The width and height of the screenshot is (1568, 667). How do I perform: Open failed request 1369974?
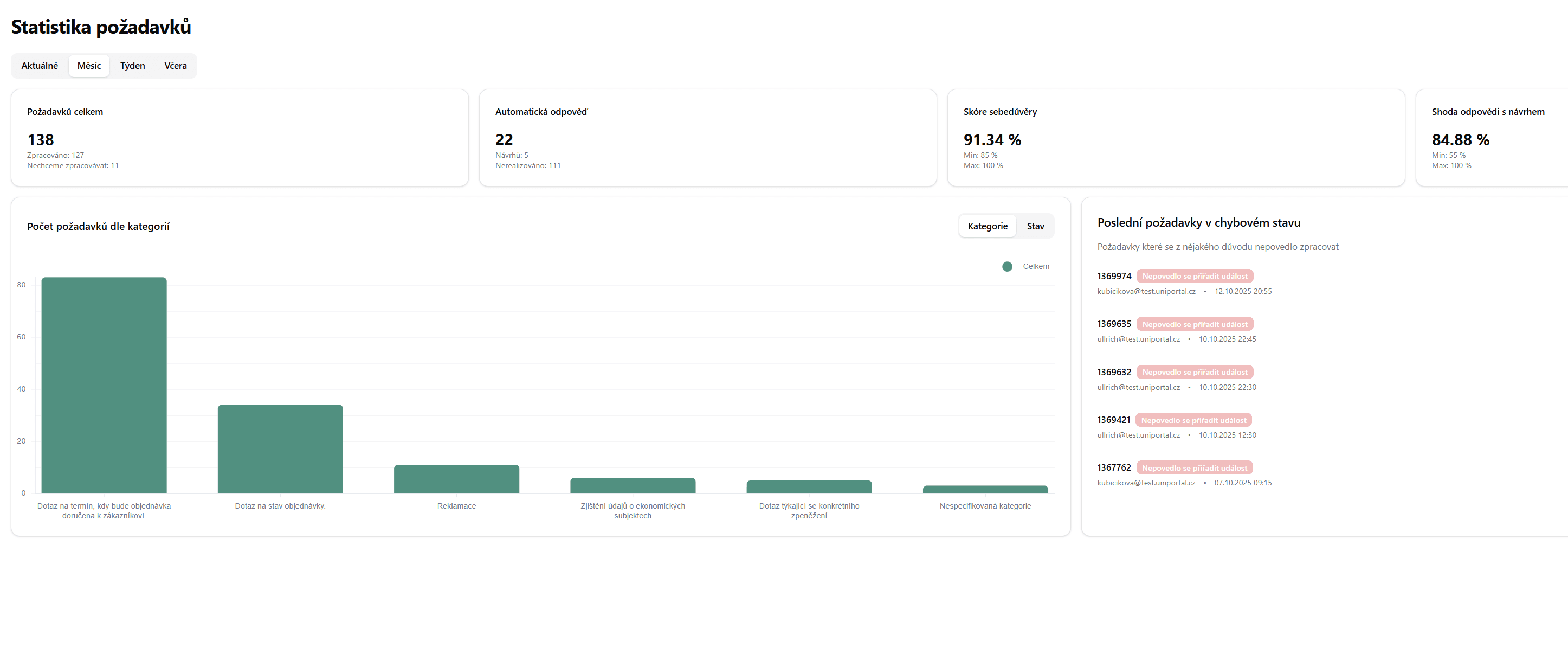pos(1113,276)
